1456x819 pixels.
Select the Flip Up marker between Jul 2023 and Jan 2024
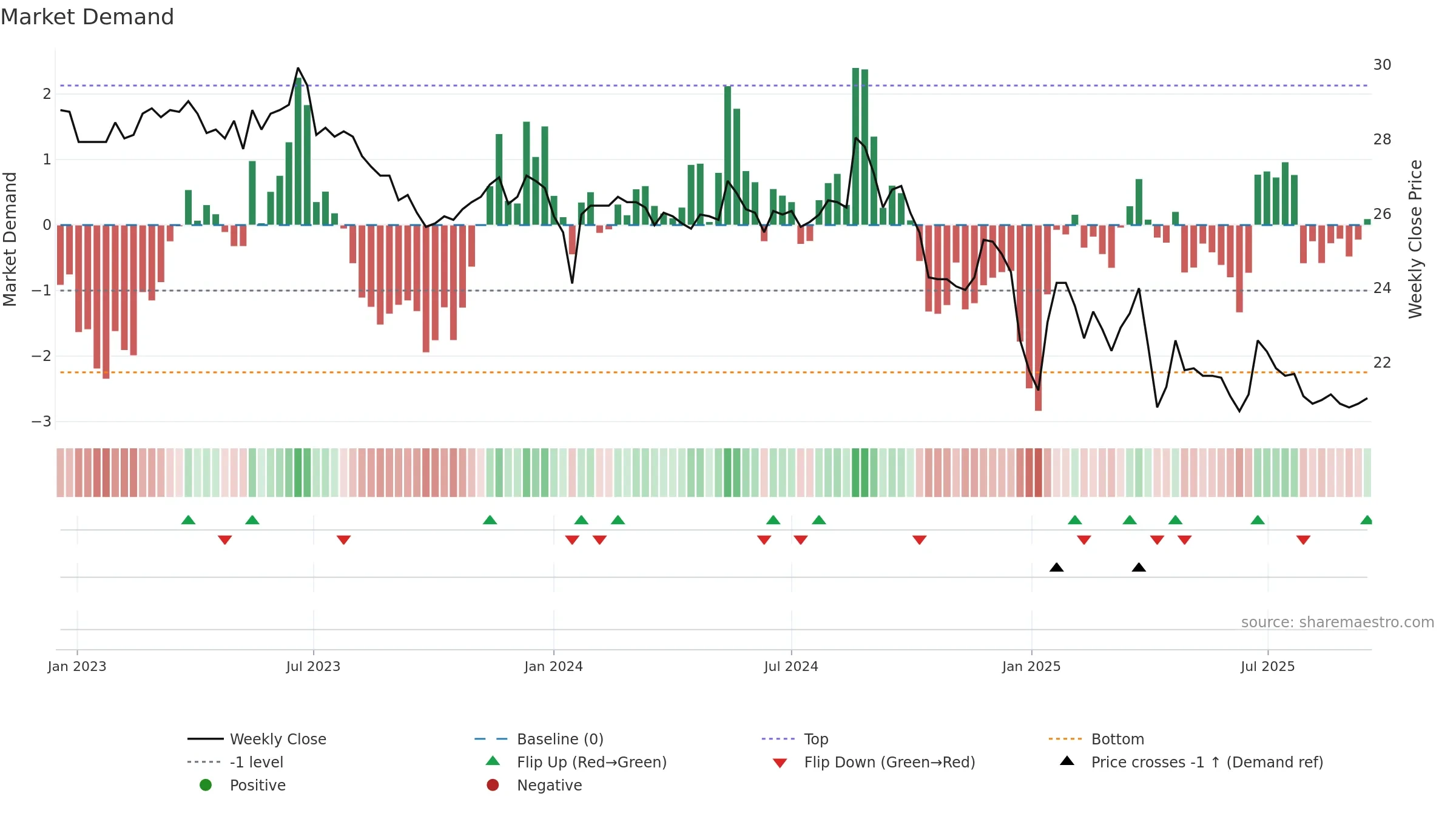click(490, 520)
